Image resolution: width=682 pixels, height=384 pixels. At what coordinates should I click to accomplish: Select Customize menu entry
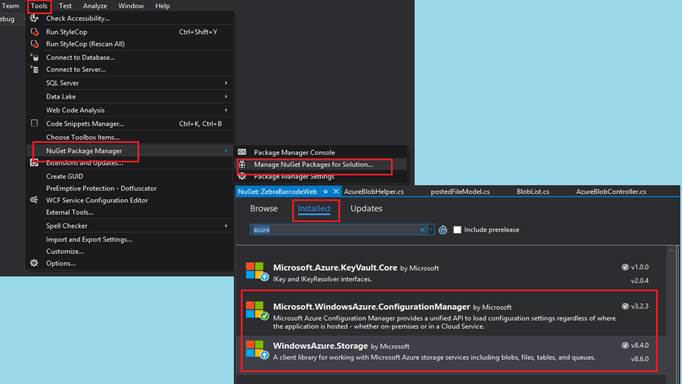click(x=65, y=251)
